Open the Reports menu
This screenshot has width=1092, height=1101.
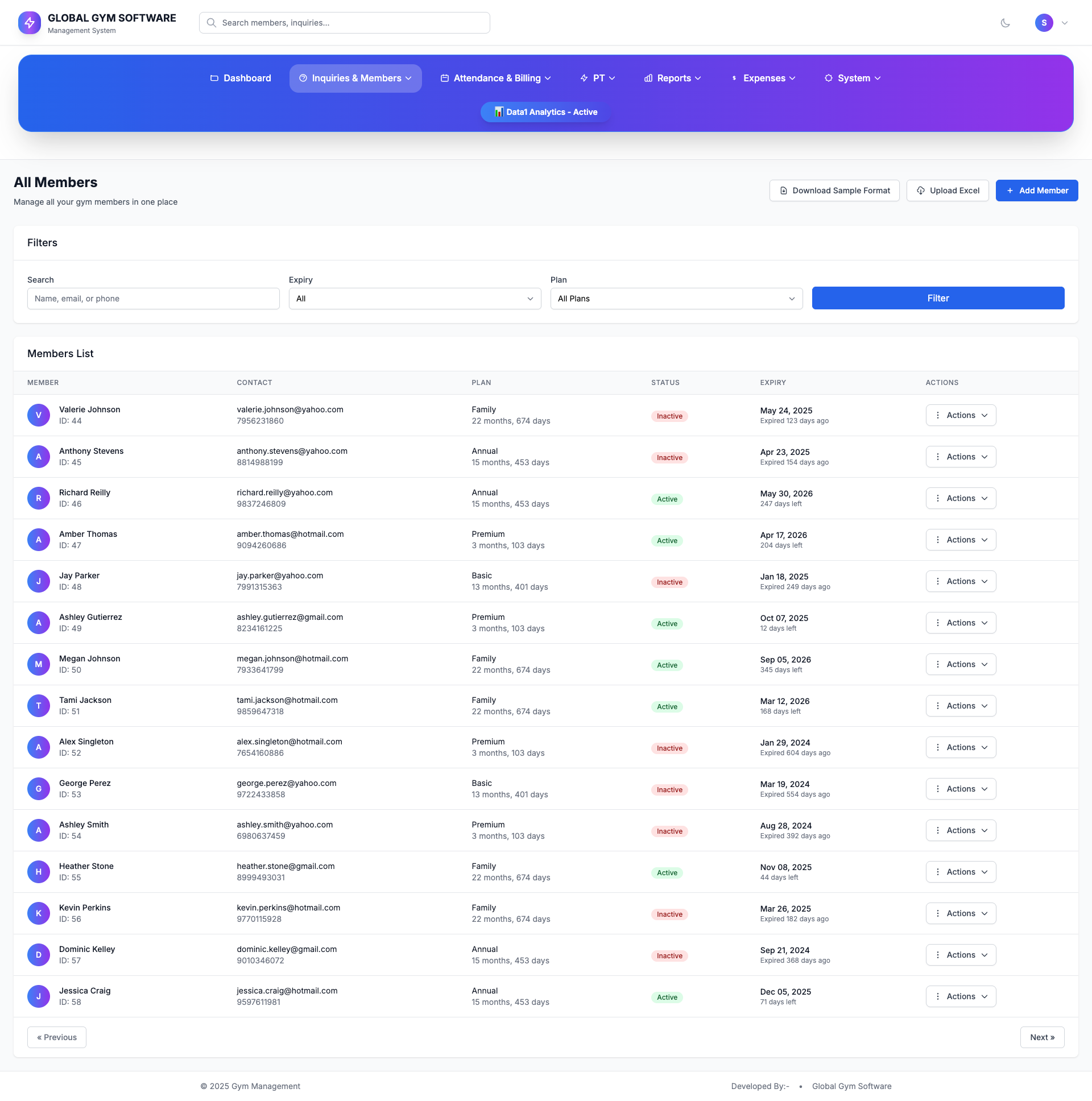672,78
